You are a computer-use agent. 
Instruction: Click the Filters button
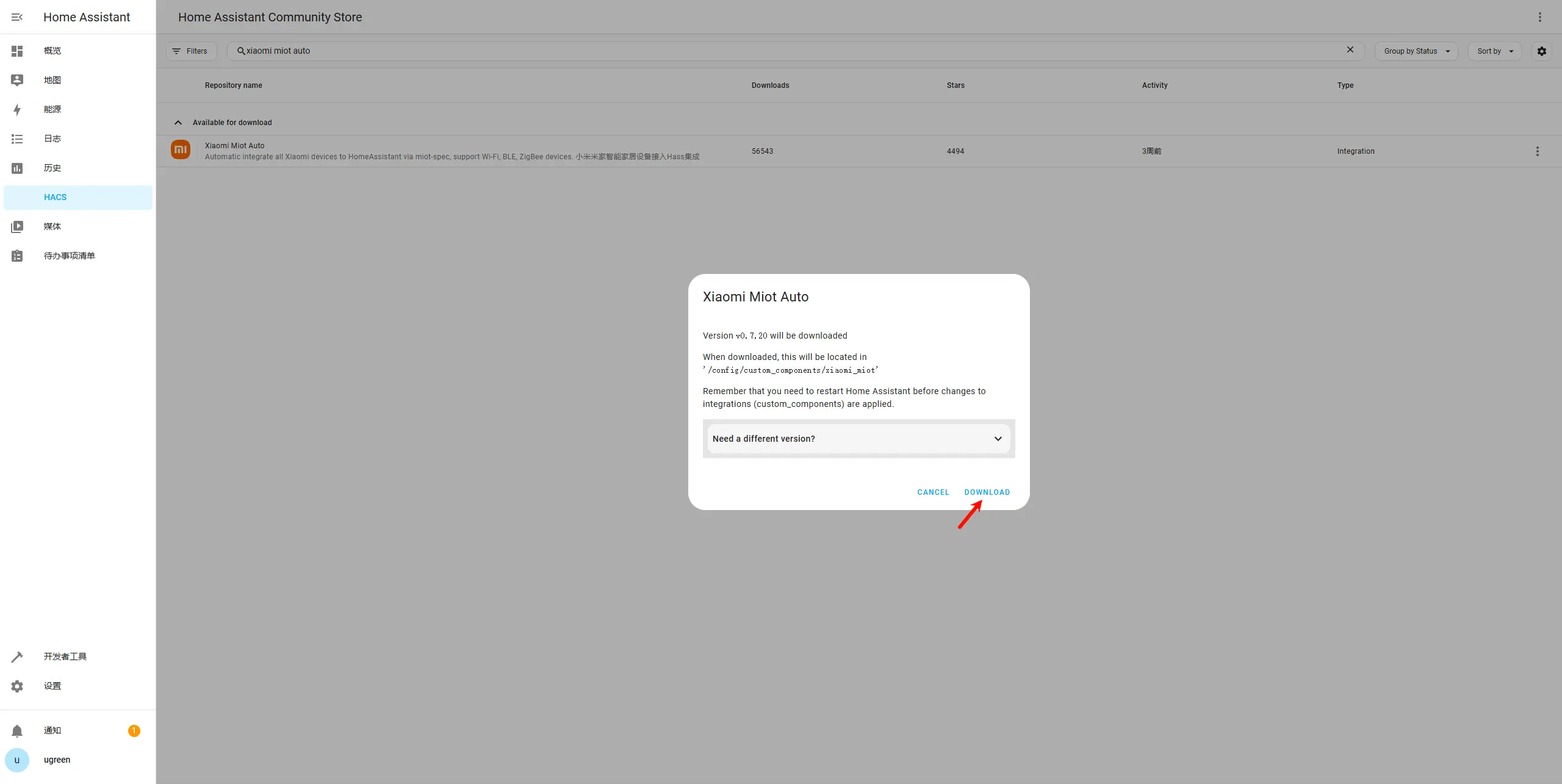(191, 51)
